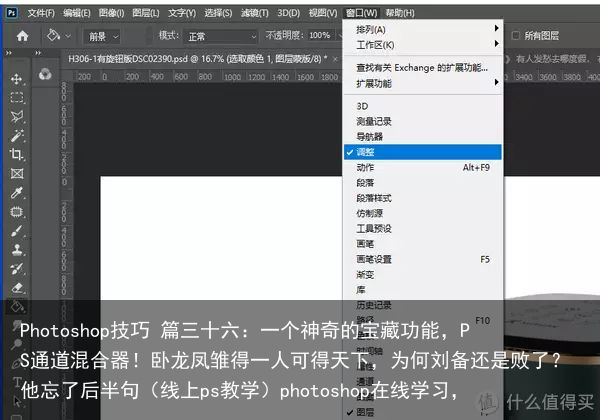Open the 前景 fill source dropdown
600x420 pixels.
[x=102, y=37]
